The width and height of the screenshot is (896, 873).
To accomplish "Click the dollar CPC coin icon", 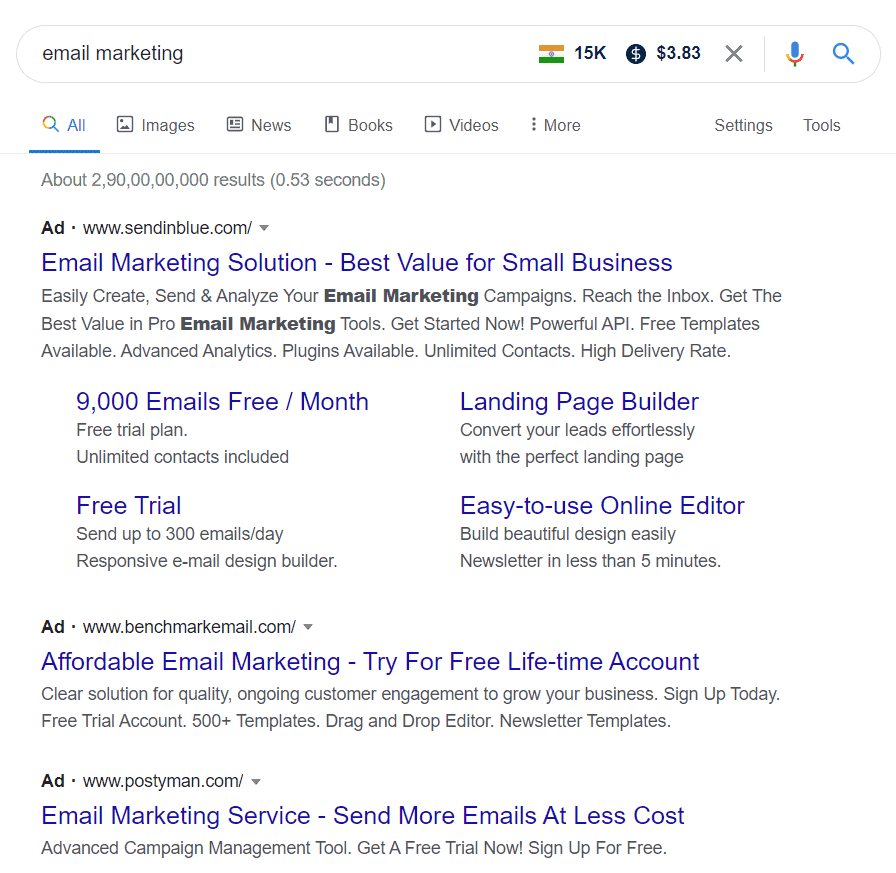I will [635, 54].
